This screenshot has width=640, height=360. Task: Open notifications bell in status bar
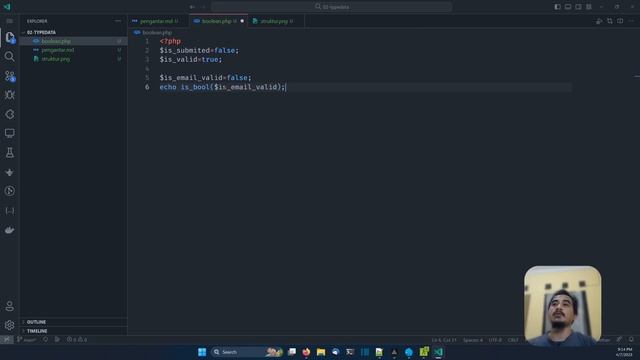click(x=631, y=340)
